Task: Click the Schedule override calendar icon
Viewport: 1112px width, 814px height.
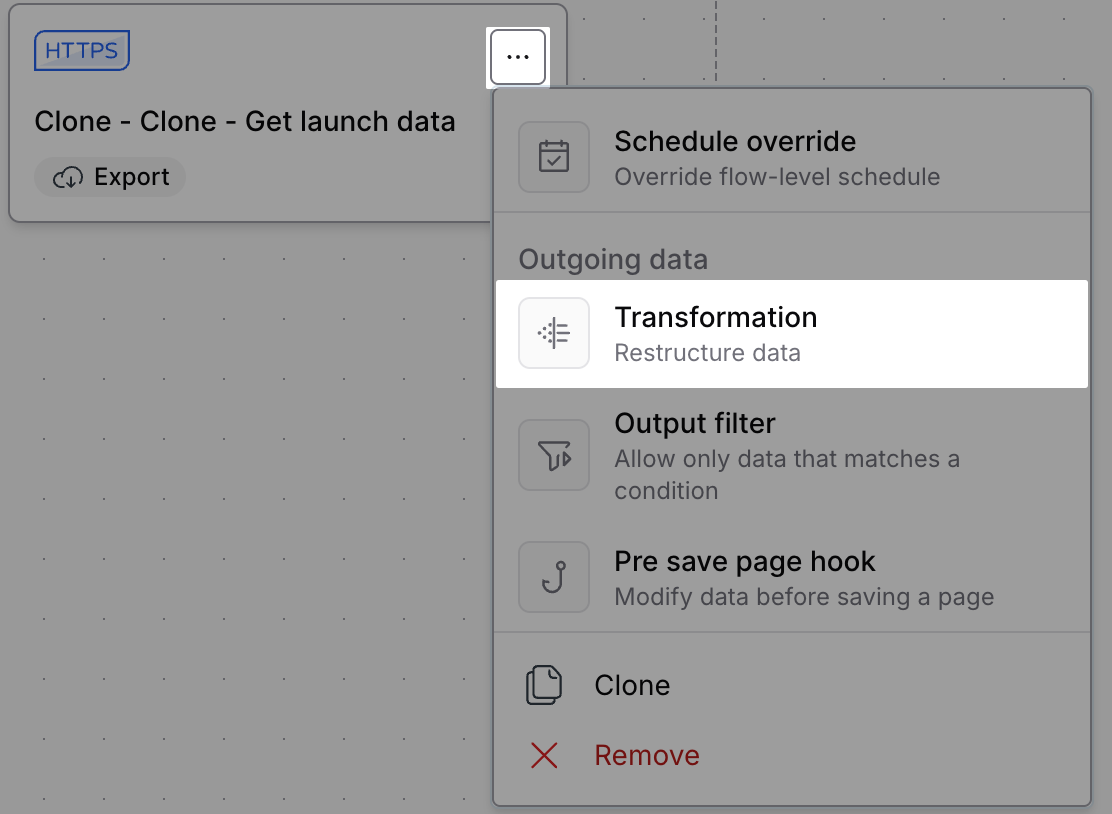Action: coord(554,157)
